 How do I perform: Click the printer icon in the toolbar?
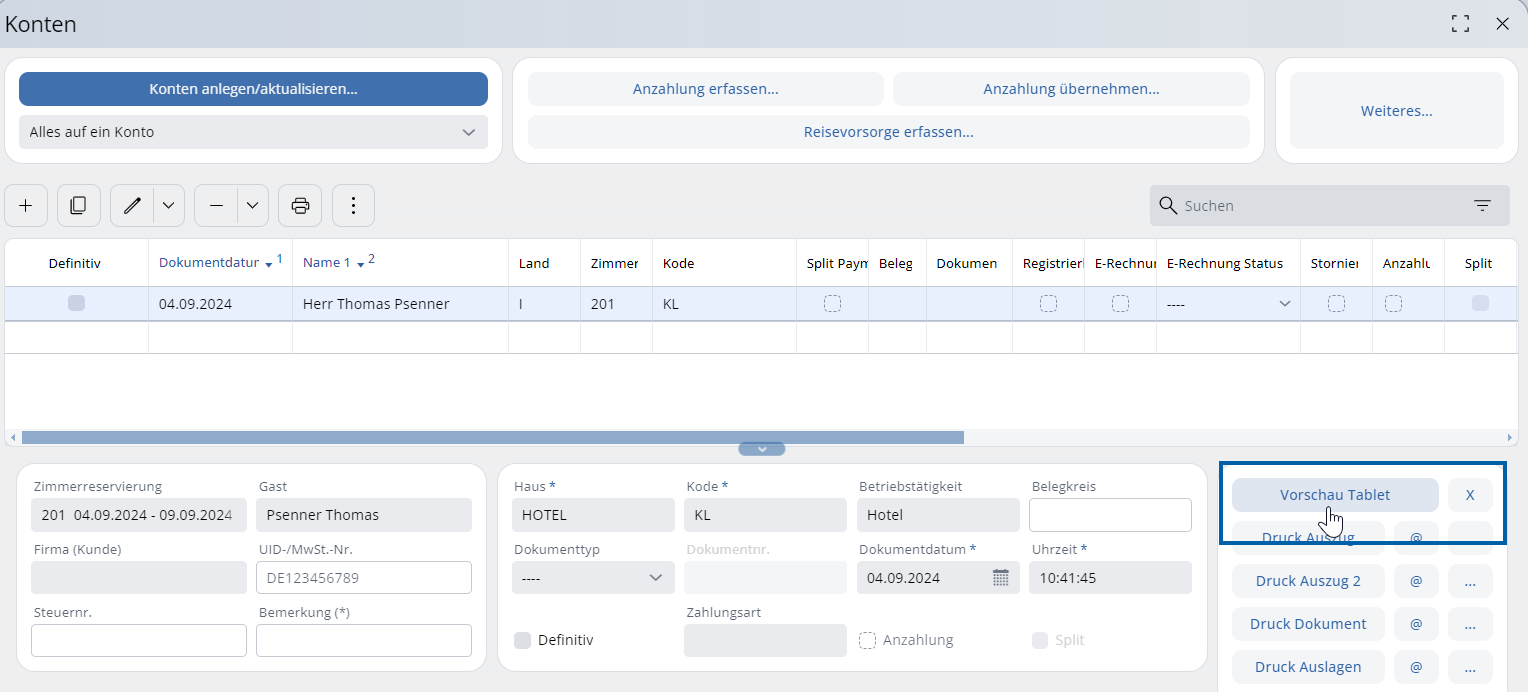300,205
